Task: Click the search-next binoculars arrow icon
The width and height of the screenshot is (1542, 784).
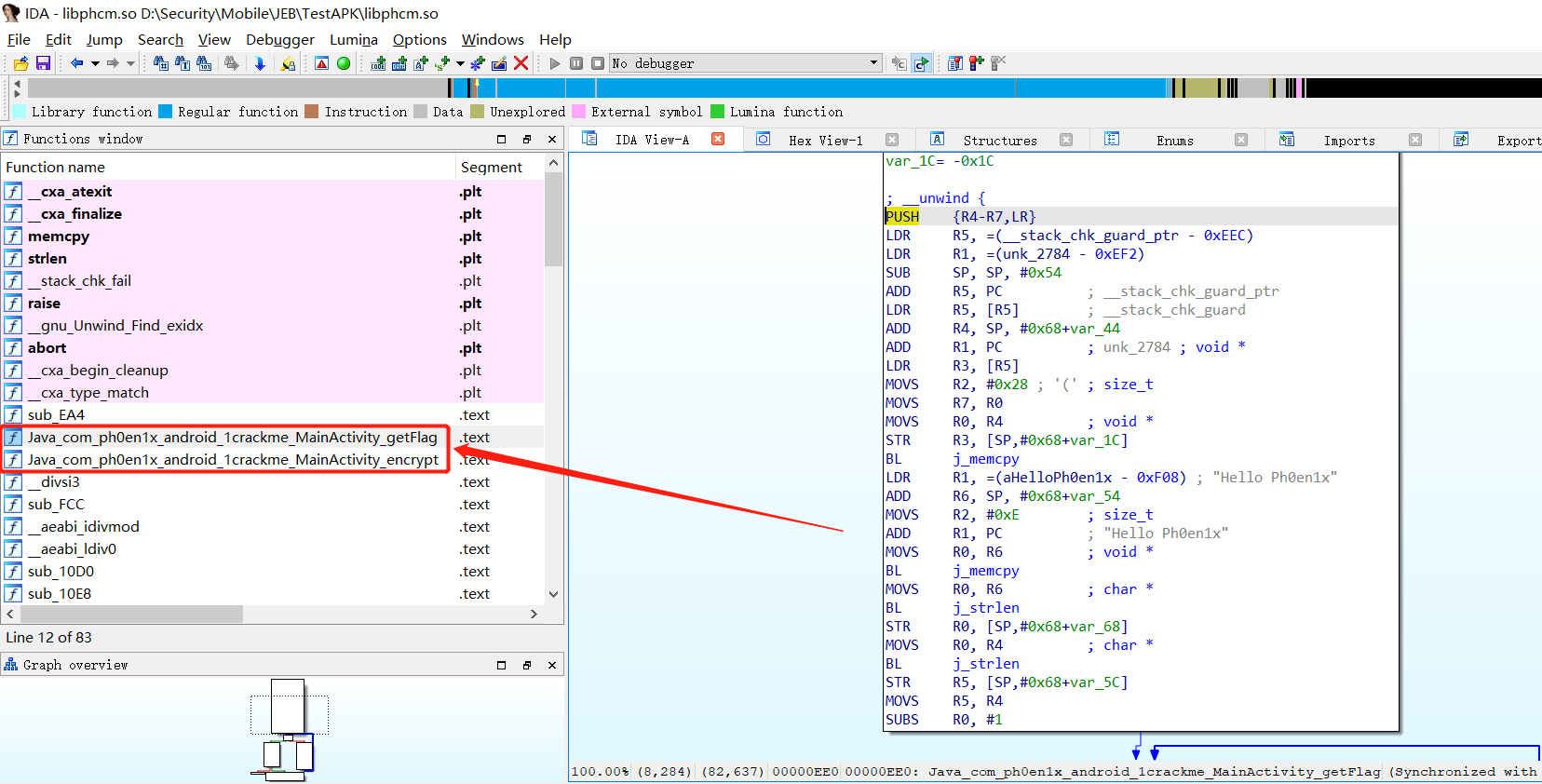Action: coord(231,63)
